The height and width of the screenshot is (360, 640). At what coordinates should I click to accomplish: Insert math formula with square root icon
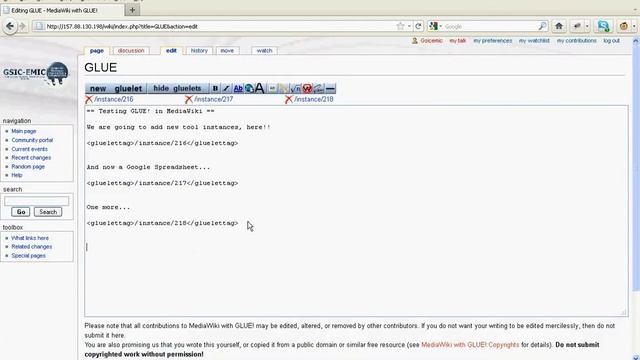click(x=296, y=88)
